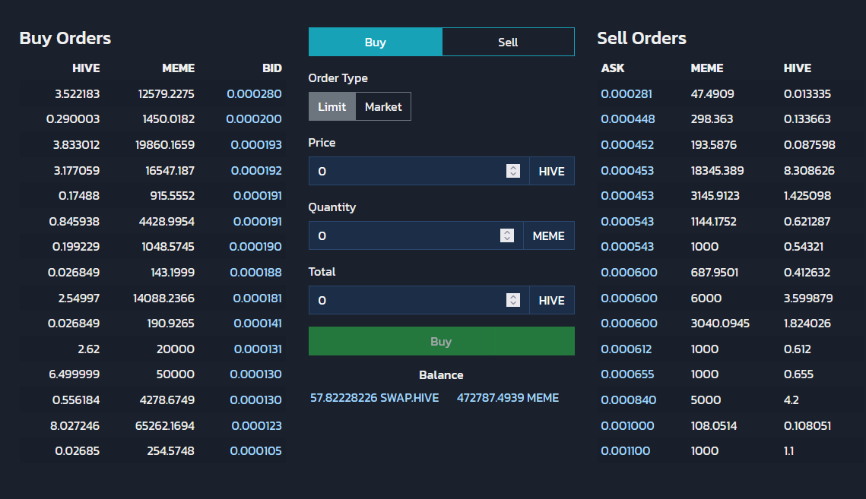Click sell order HIVE amount 4.2
Screen dimensions: 866x499
[x=791, y=400]
